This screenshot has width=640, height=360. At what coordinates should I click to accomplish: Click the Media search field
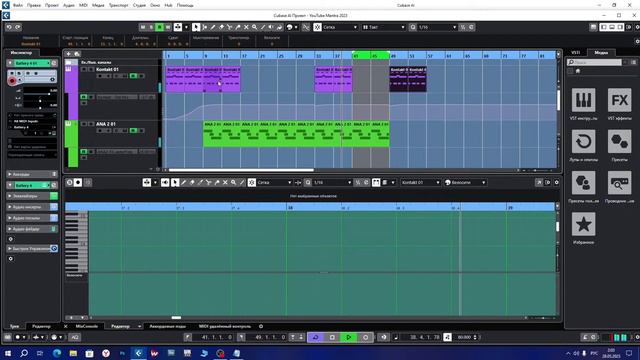tap(594, 62)
